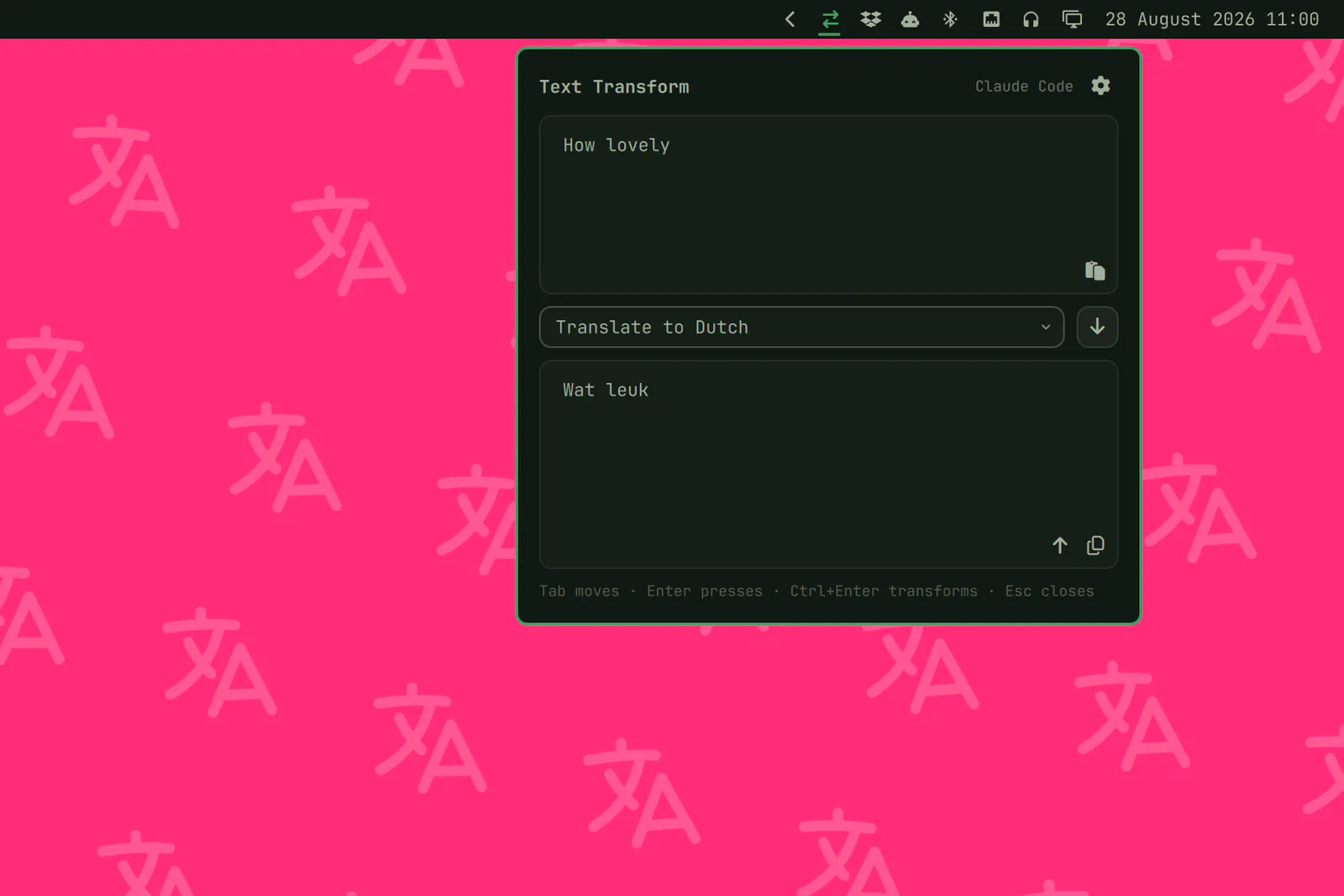Paste clipboard into the input box

coord(1095,270)
